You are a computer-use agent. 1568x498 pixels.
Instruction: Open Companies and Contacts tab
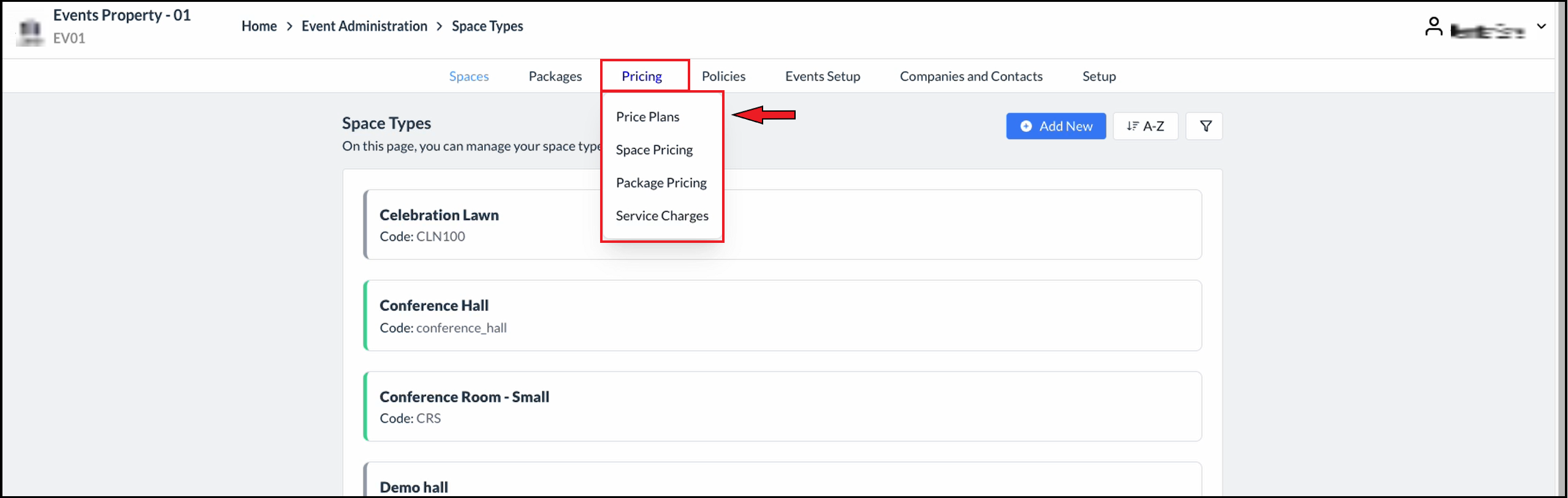971,76
